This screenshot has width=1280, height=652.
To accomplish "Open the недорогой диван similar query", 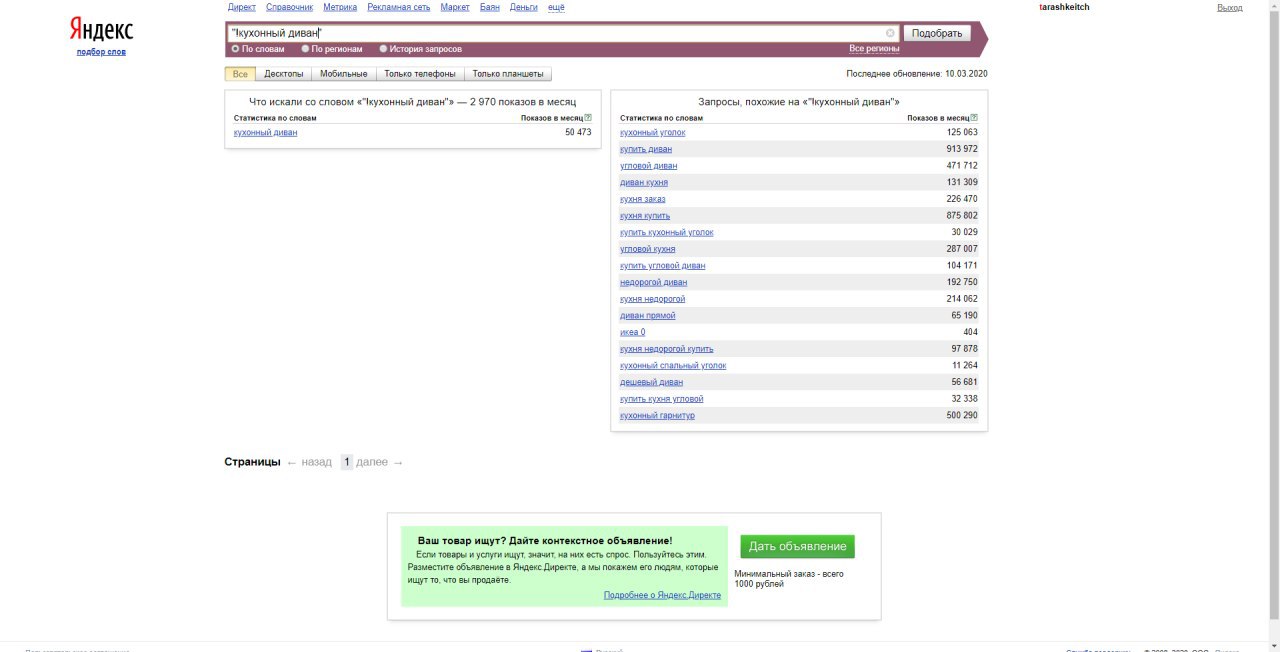I will 654,282.
